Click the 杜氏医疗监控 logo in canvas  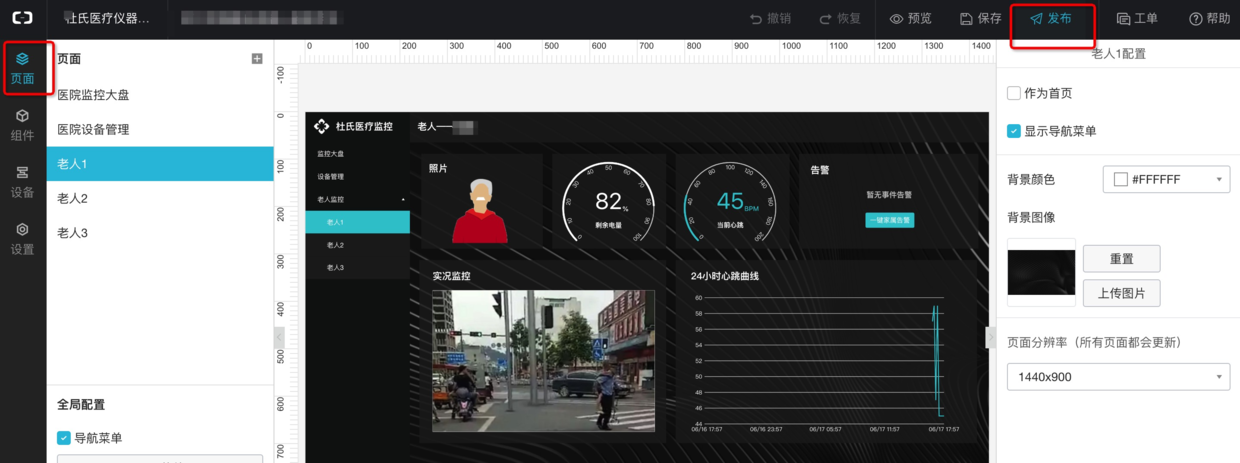pyautogui.click(x=353, y=126)
